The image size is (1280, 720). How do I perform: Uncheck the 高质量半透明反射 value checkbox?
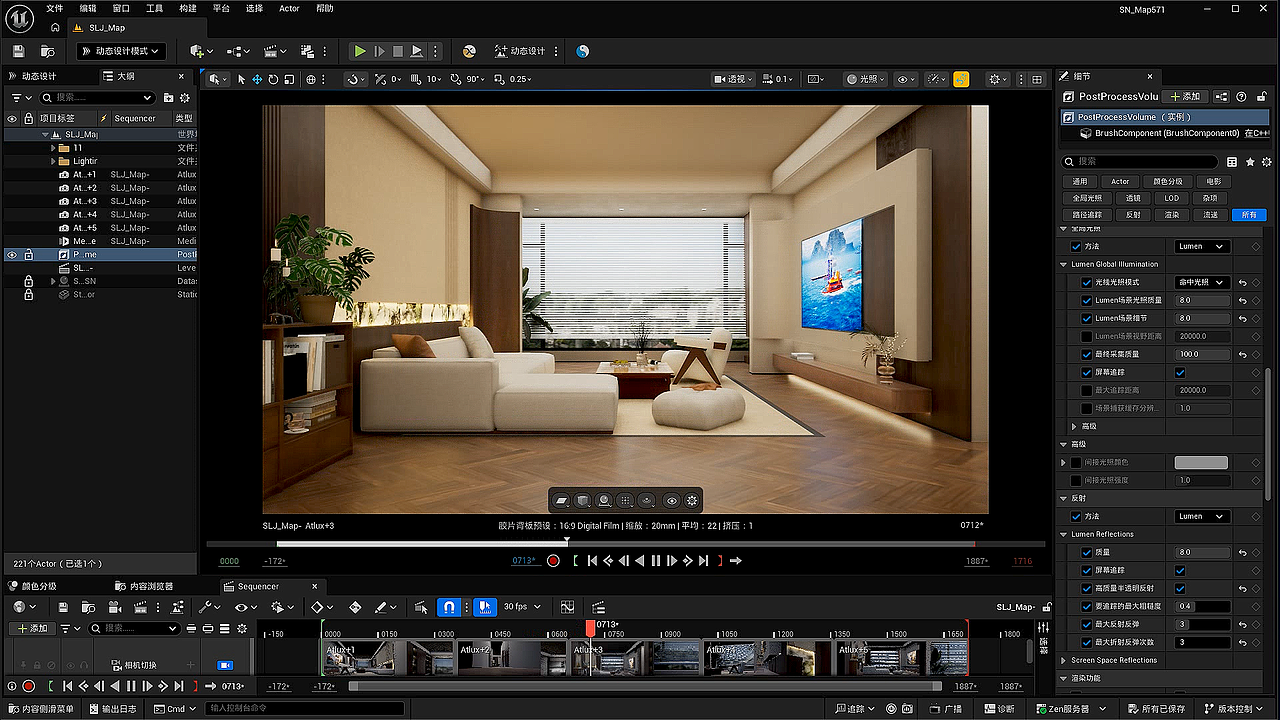point(1180,588)
